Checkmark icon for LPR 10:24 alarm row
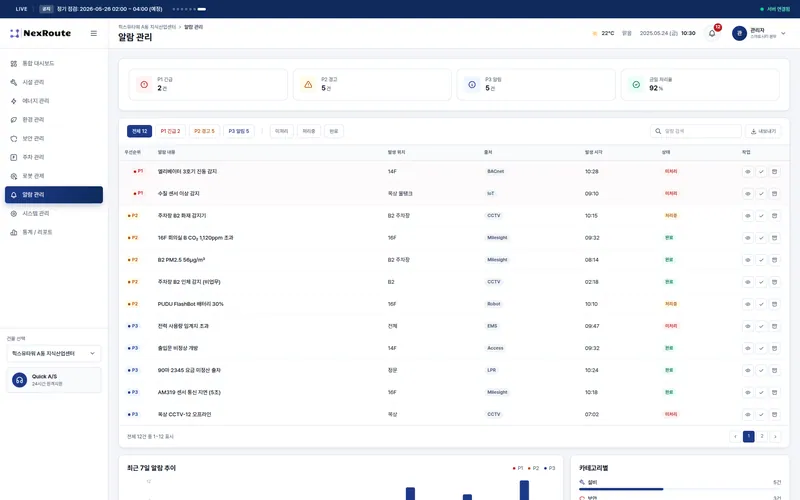800x500 pixels. click(x=761, y=370)
